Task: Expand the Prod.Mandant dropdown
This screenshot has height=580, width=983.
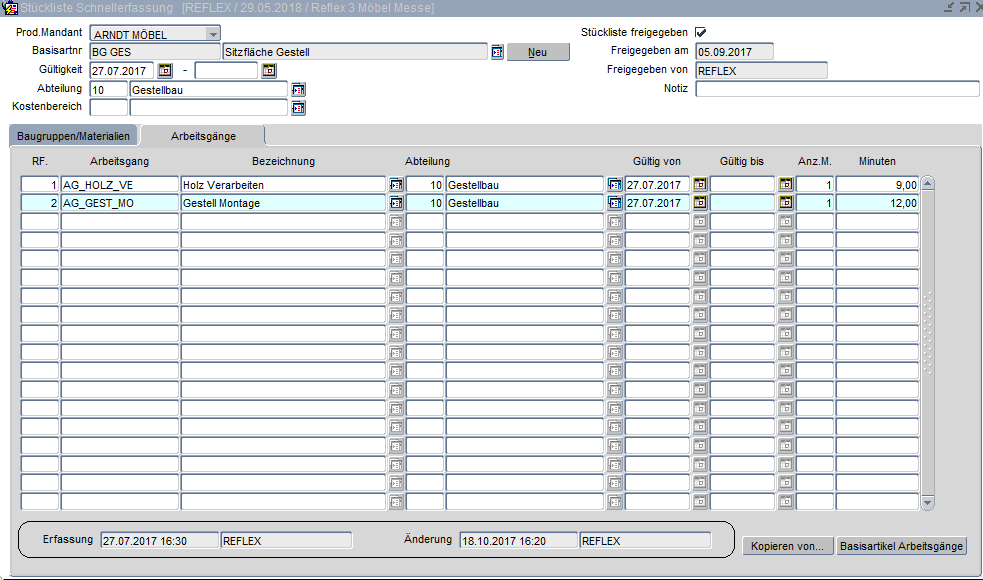Action: [212, 34]
